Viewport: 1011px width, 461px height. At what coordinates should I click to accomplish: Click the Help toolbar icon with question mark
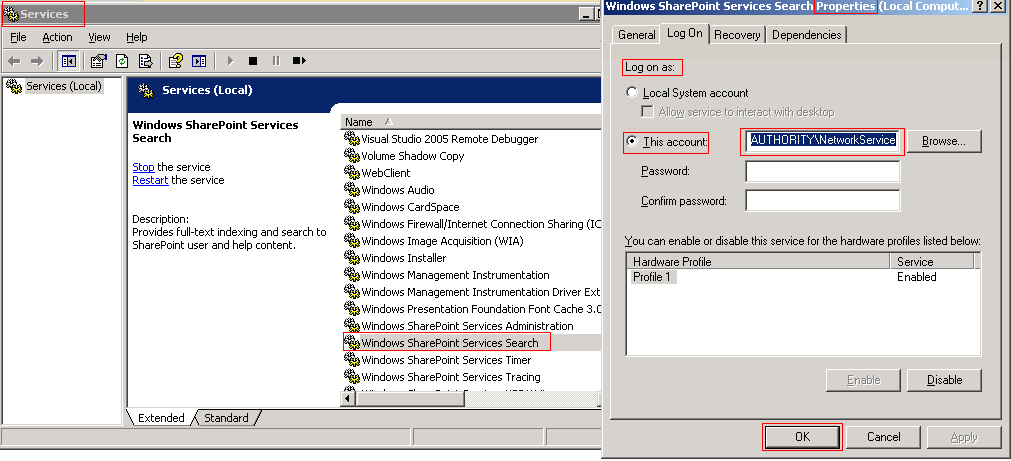(175, 61)
